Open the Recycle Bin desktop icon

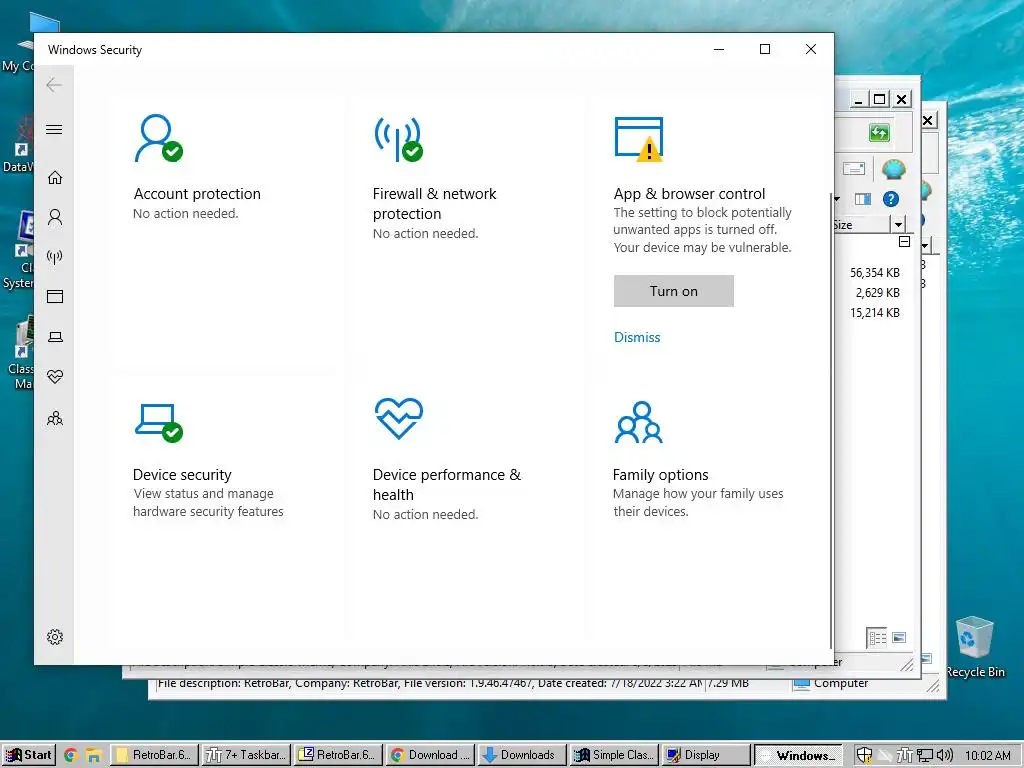[x=974, y=647]
